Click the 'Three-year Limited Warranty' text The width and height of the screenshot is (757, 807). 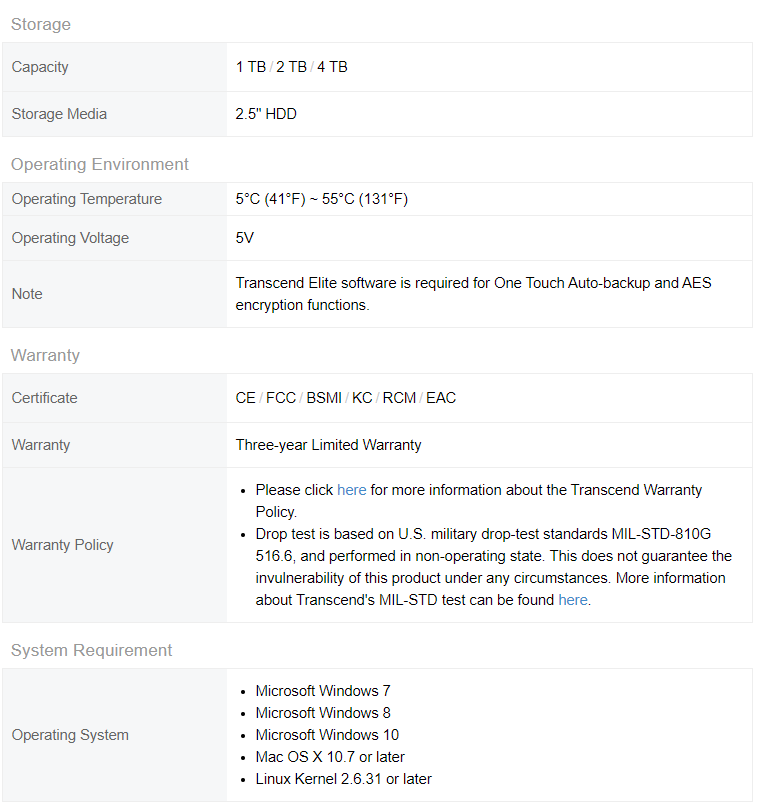328,445
